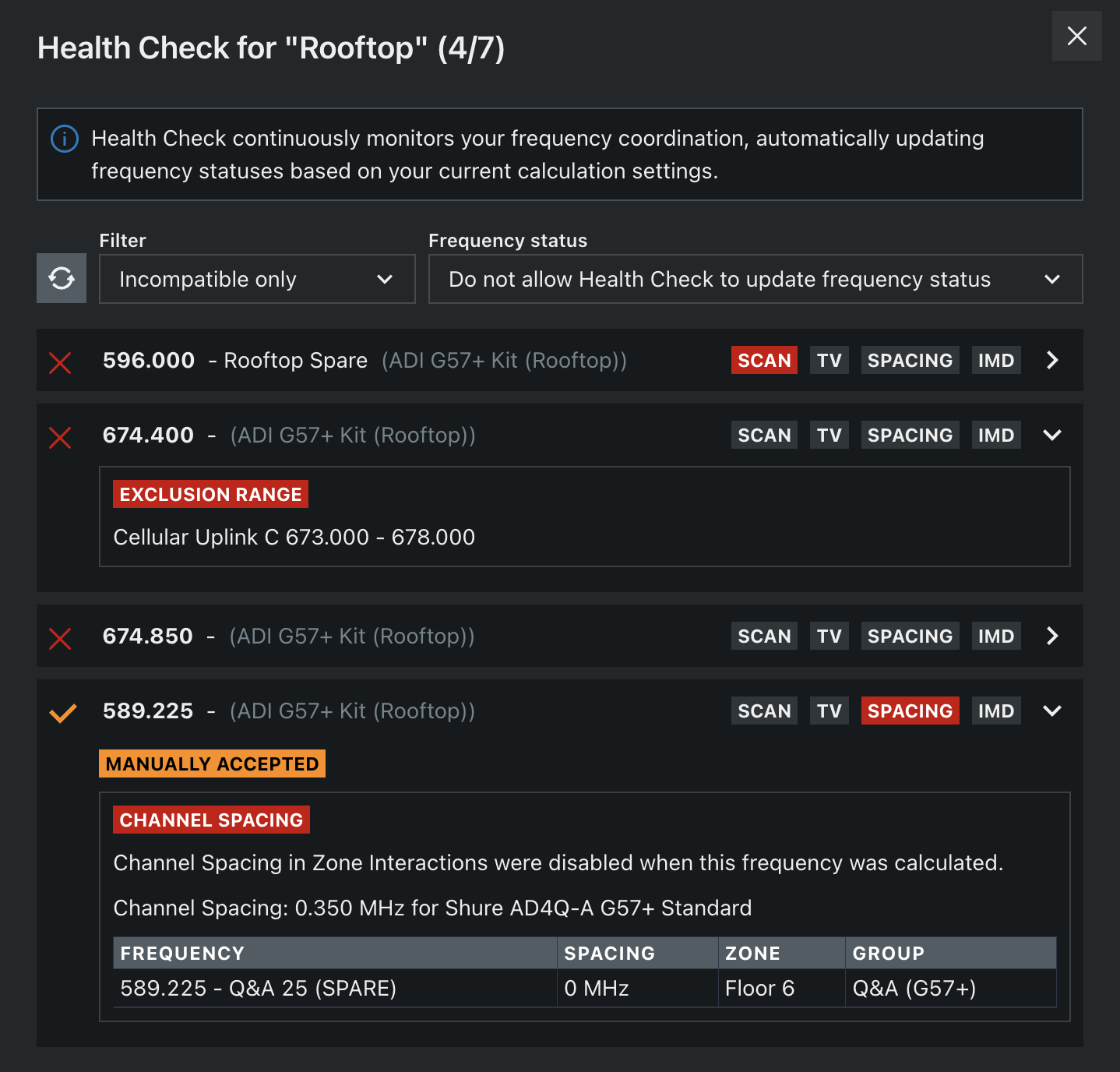Screen dimensions: 1120x1072
Task: Open the Frequency status dropdown
Action: click(x=755, y=279)
